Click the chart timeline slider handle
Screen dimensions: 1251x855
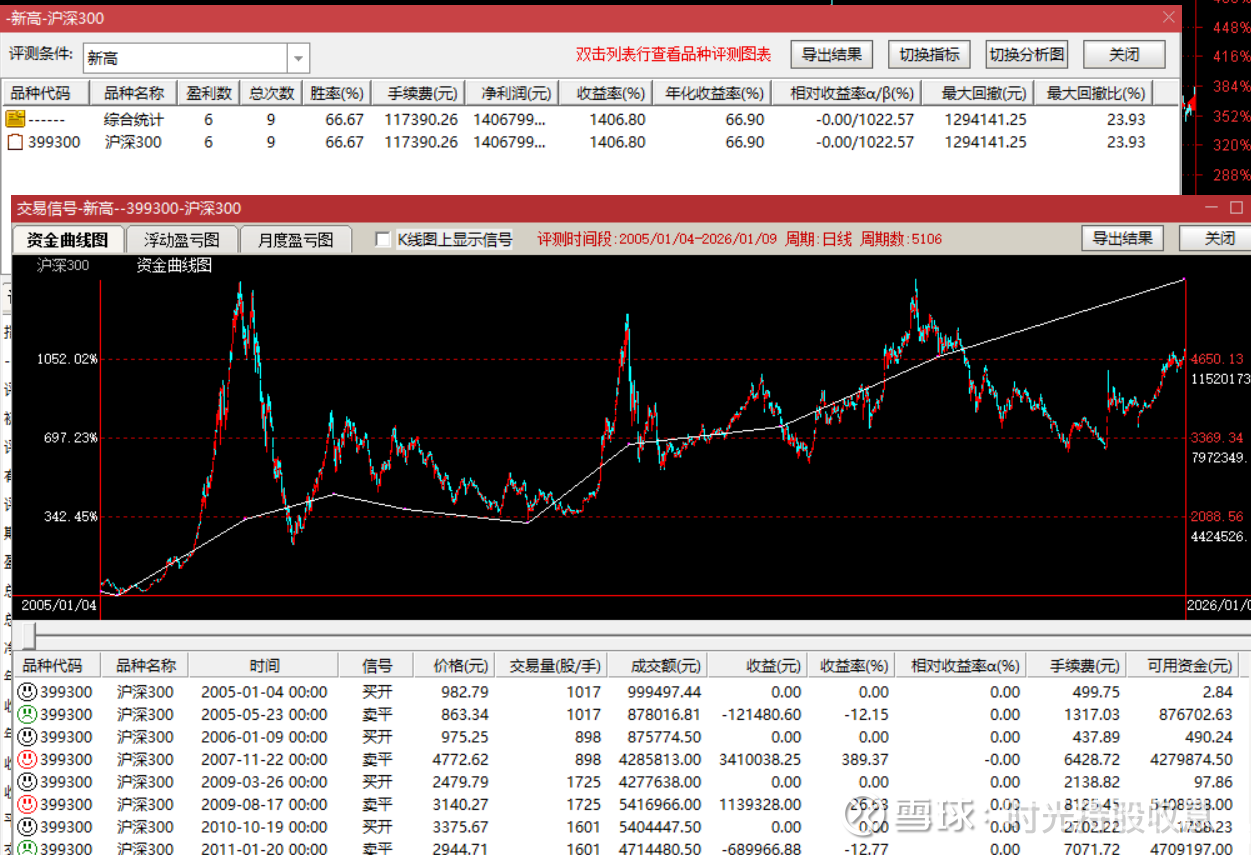pyautogui.click(x=29, y=635)
